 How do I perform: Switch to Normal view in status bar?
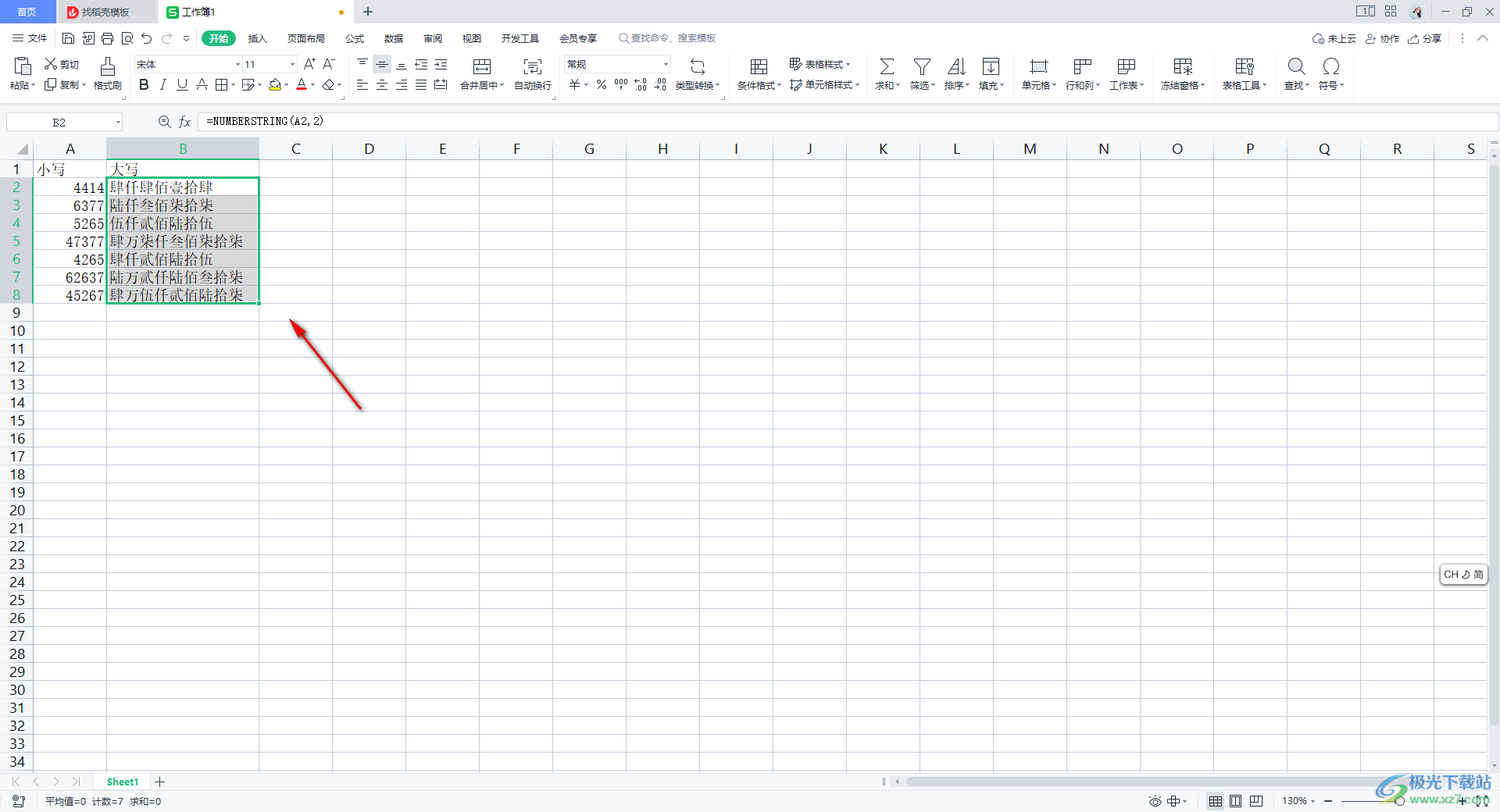tap(1216, 801)
